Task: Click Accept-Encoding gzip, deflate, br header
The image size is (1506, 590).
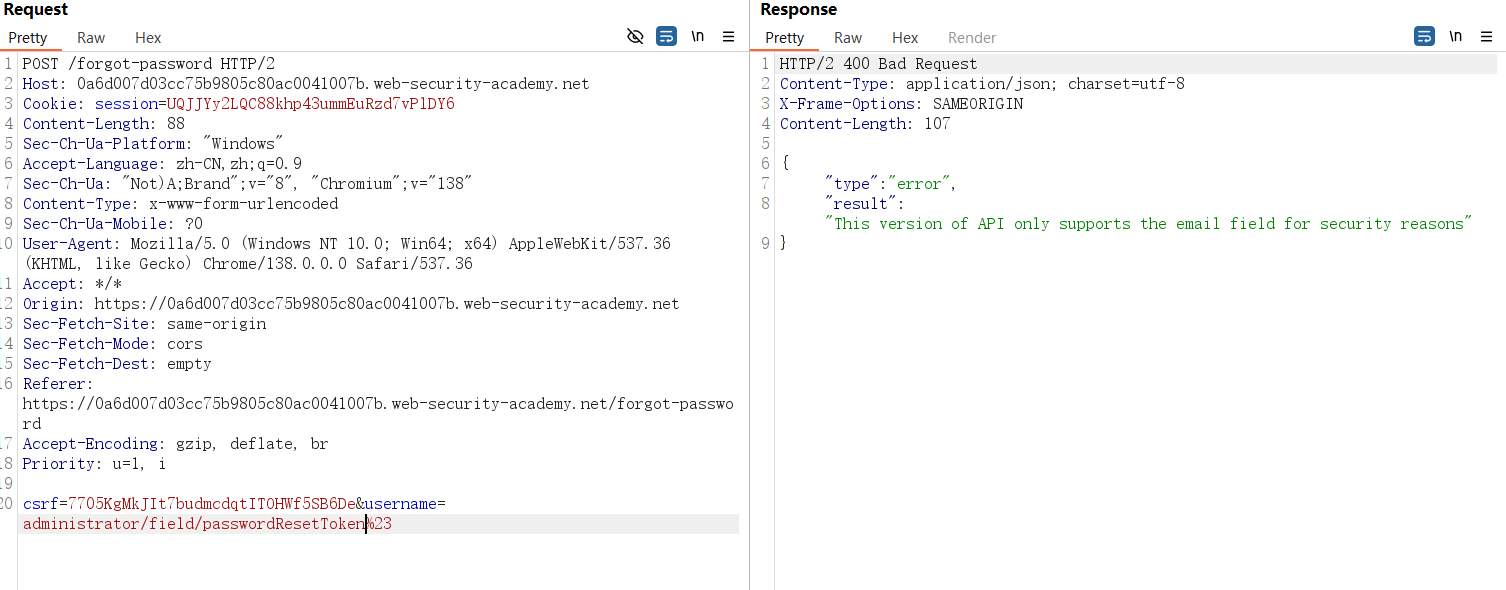Action: point(176,444)
